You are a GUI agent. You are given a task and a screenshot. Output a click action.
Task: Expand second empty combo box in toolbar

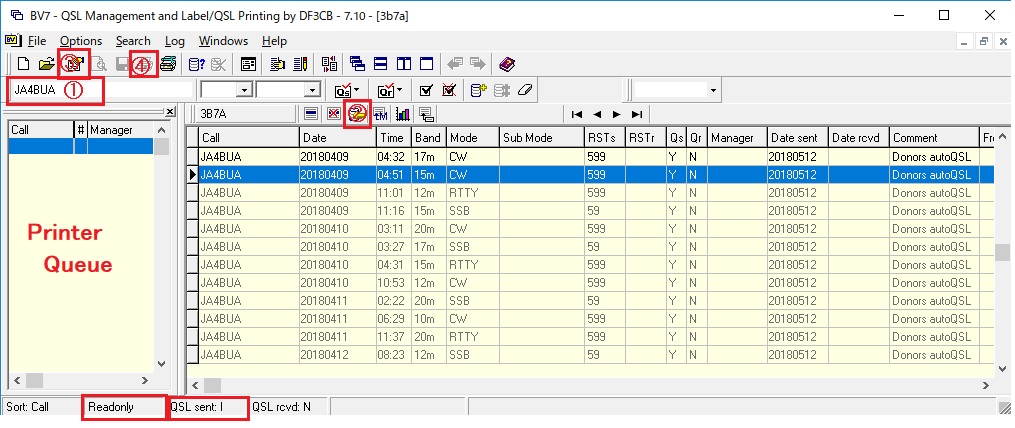313,91
